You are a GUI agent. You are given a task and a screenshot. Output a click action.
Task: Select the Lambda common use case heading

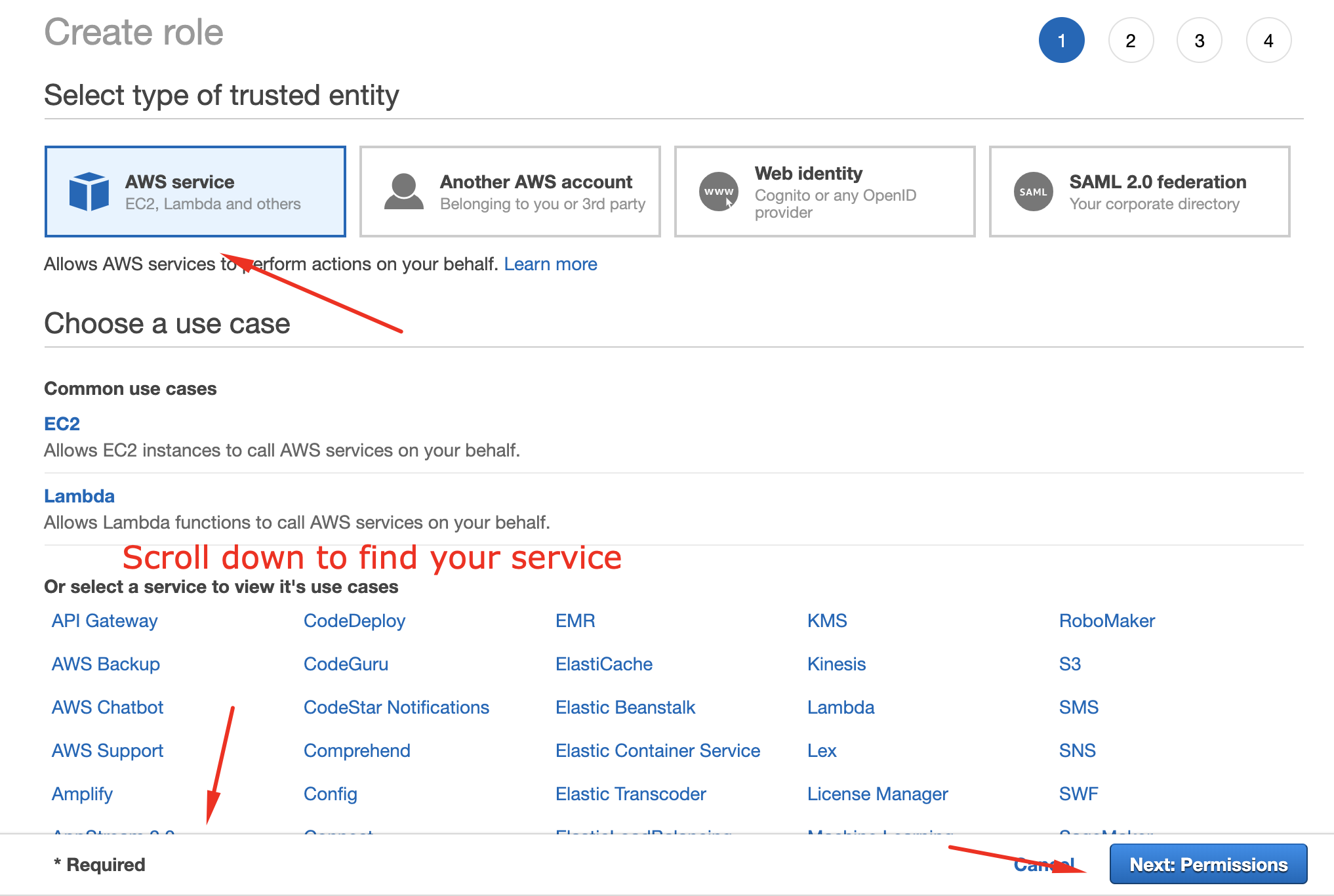coord(79,496)
